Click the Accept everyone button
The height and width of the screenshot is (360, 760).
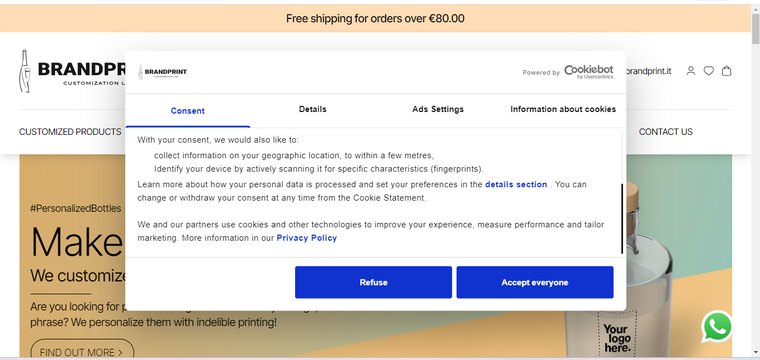[x=535, y=282]
